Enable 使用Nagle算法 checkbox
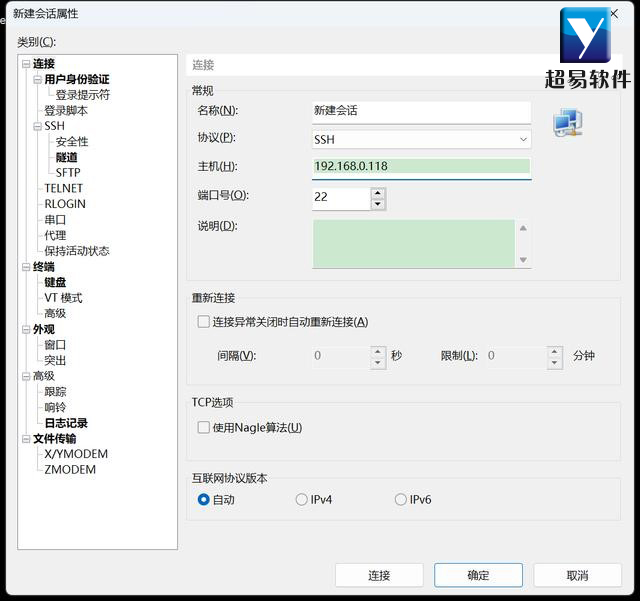The width and height of the screenshot is (640, 601). tap(203, 427)
